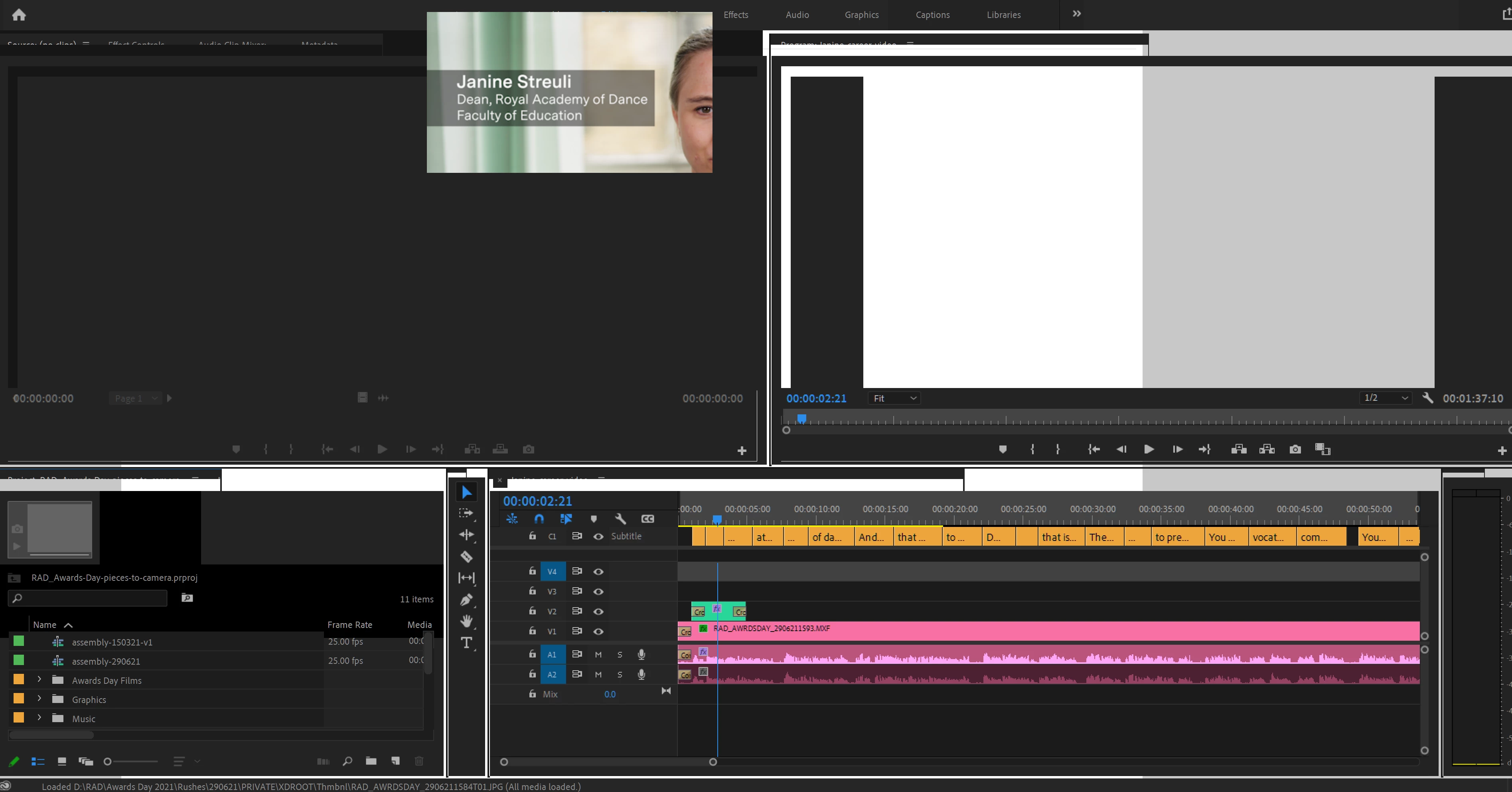This screenshot has width=1512, height=792.
Task: Click Export Frame camera icon in Program monitor
Action: click(x=1295, y=449)
